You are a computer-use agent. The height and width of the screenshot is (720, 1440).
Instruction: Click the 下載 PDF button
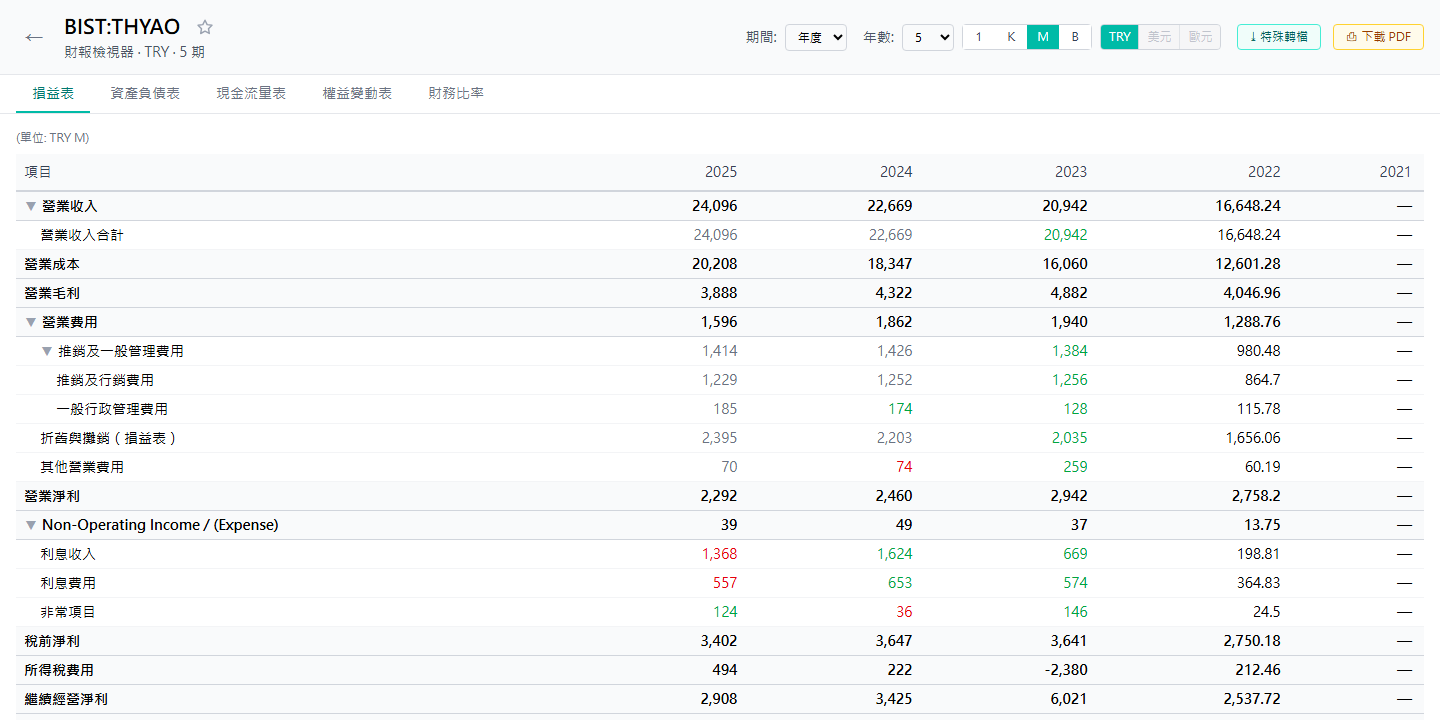tap(1378, 37)
